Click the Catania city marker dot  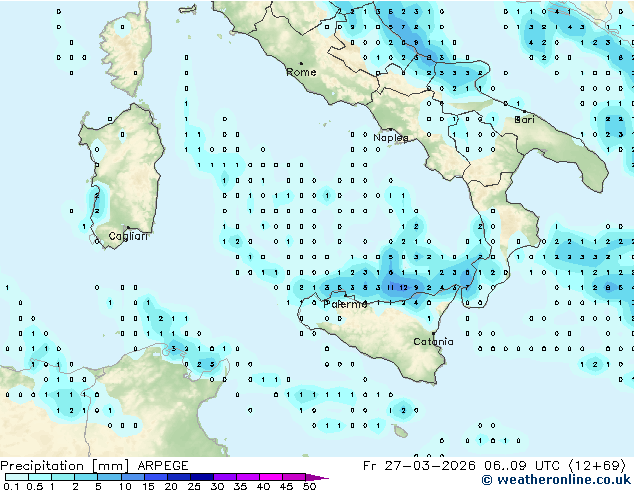pos(433,334)
